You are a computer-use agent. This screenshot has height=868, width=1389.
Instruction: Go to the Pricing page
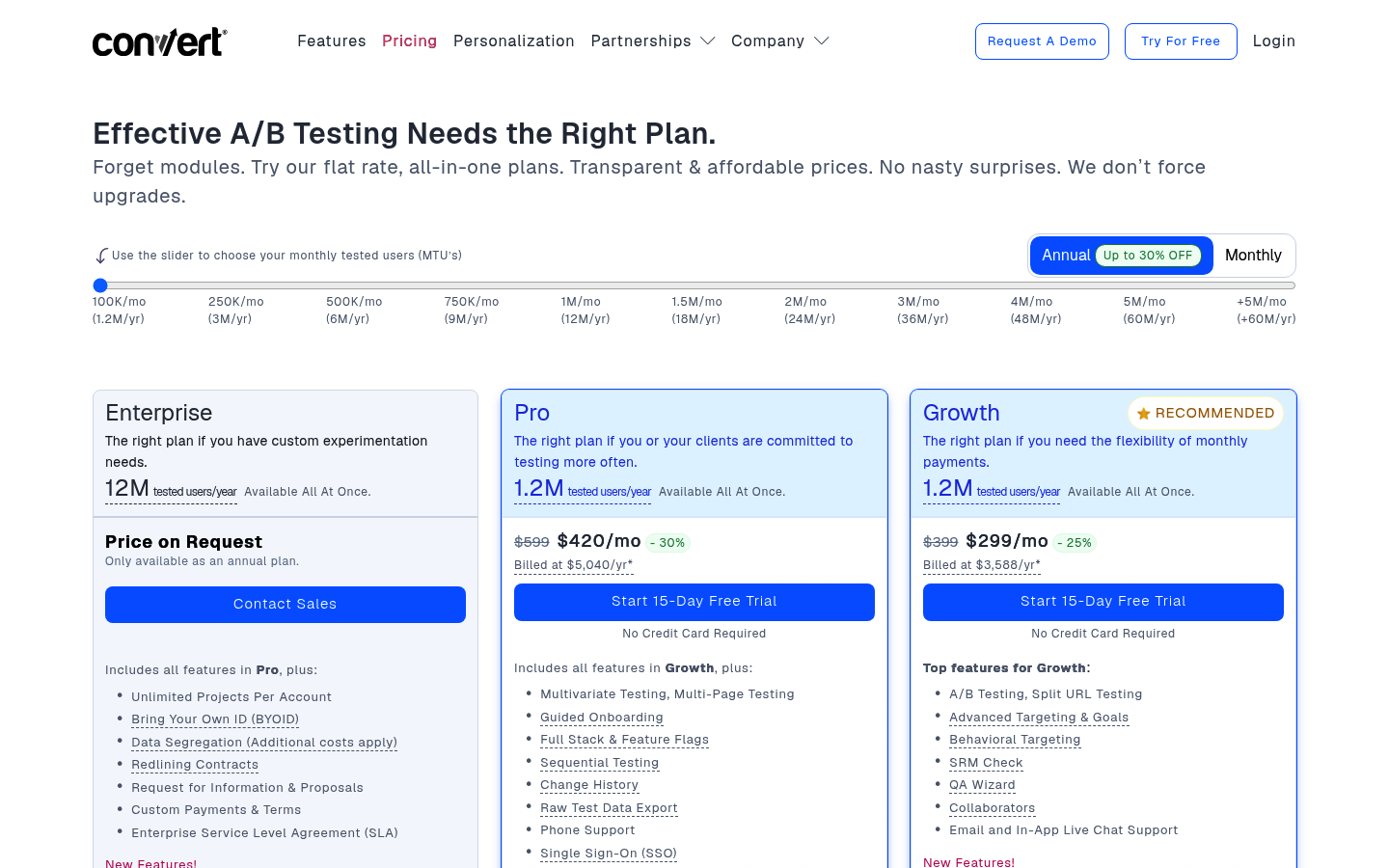pyautogui.click(x=409, y=41)
